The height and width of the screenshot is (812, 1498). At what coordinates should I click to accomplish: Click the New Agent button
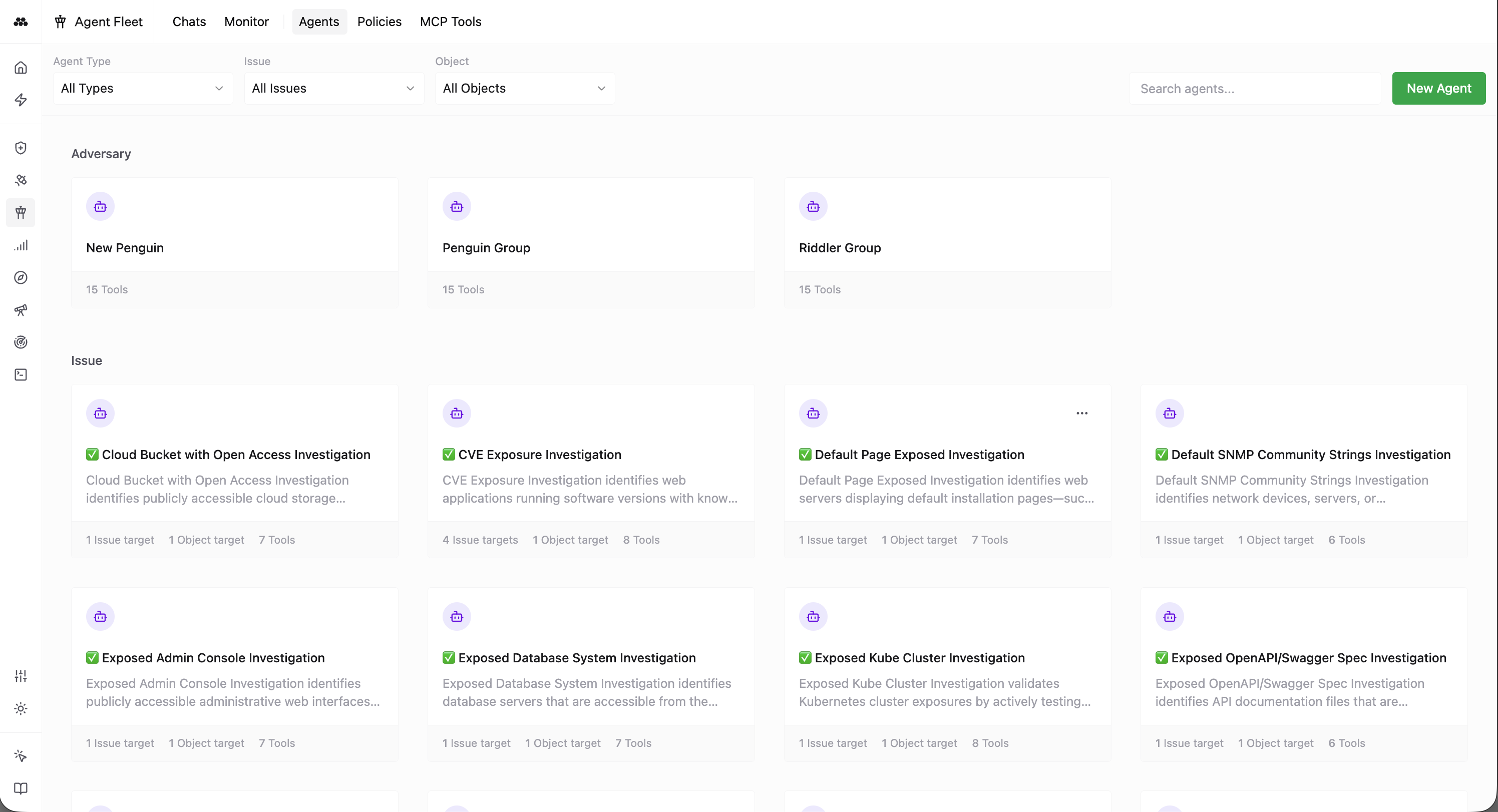pyautogui.click(x=1438, y=89)
